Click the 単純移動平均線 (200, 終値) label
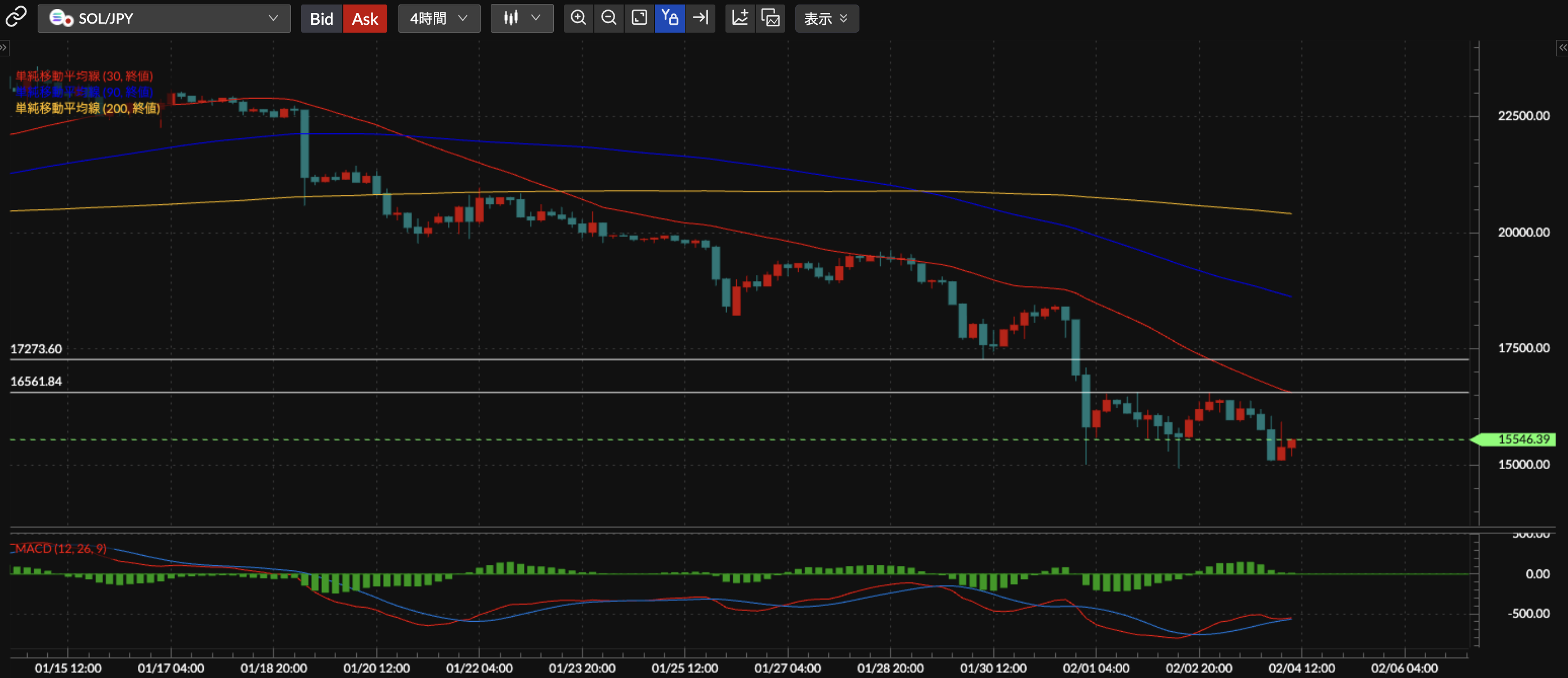This screenshot has width=1568, height=678. click(88, 109)
